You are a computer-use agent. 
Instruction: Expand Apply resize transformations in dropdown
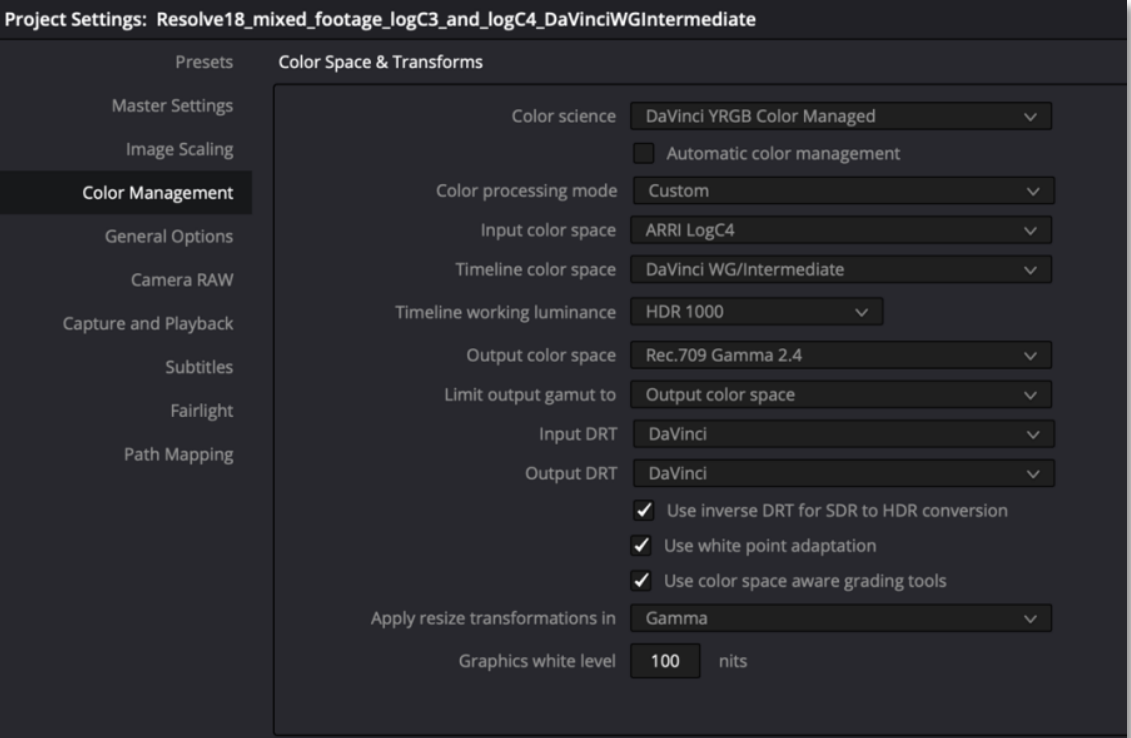[841, 618]
